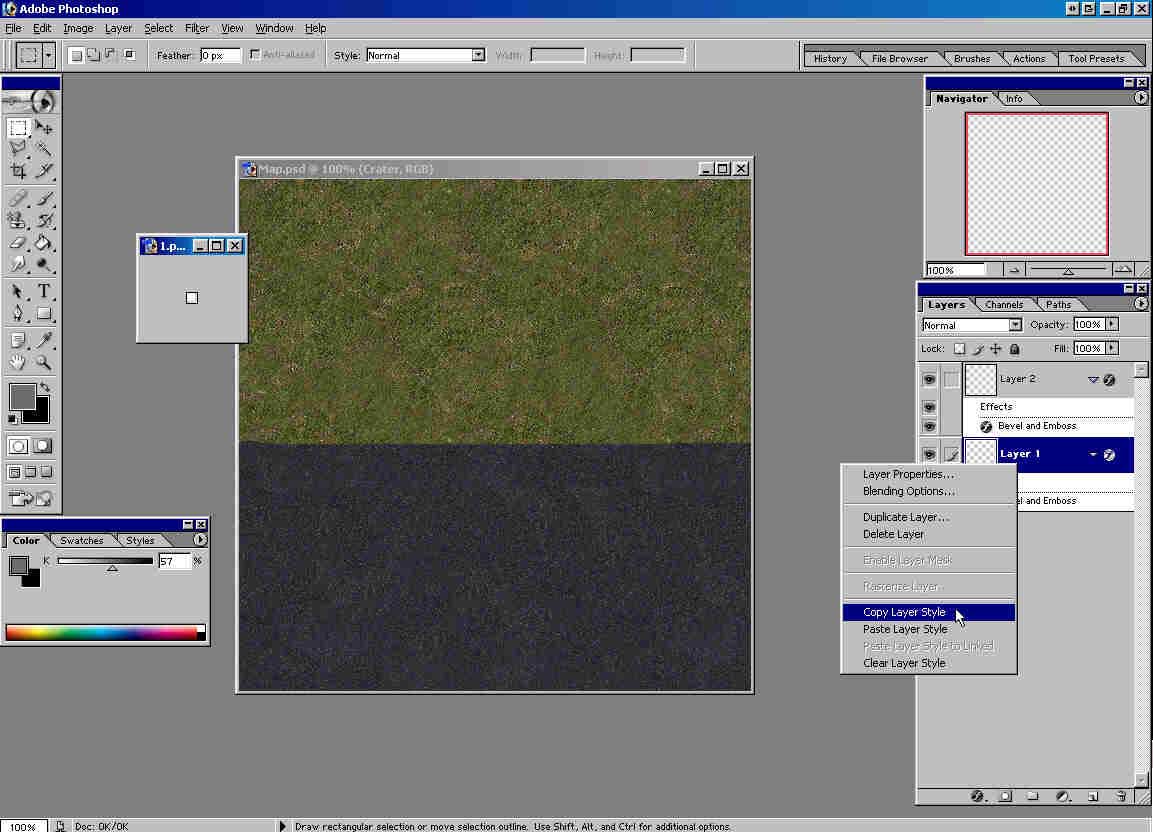Click Duplicate Layer in context menu
1153x832 pixels.
point(906,517)
